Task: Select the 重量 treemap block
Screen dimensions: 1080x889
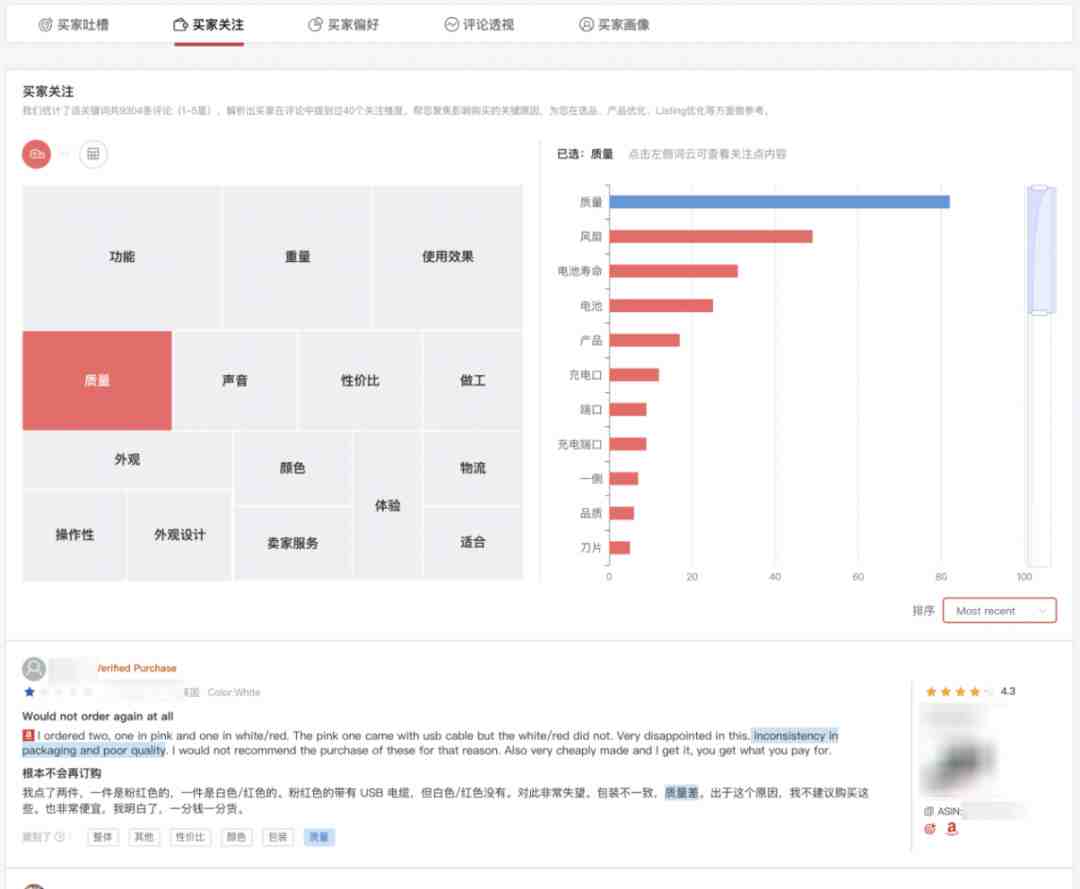Action: (x=298, y=257)
